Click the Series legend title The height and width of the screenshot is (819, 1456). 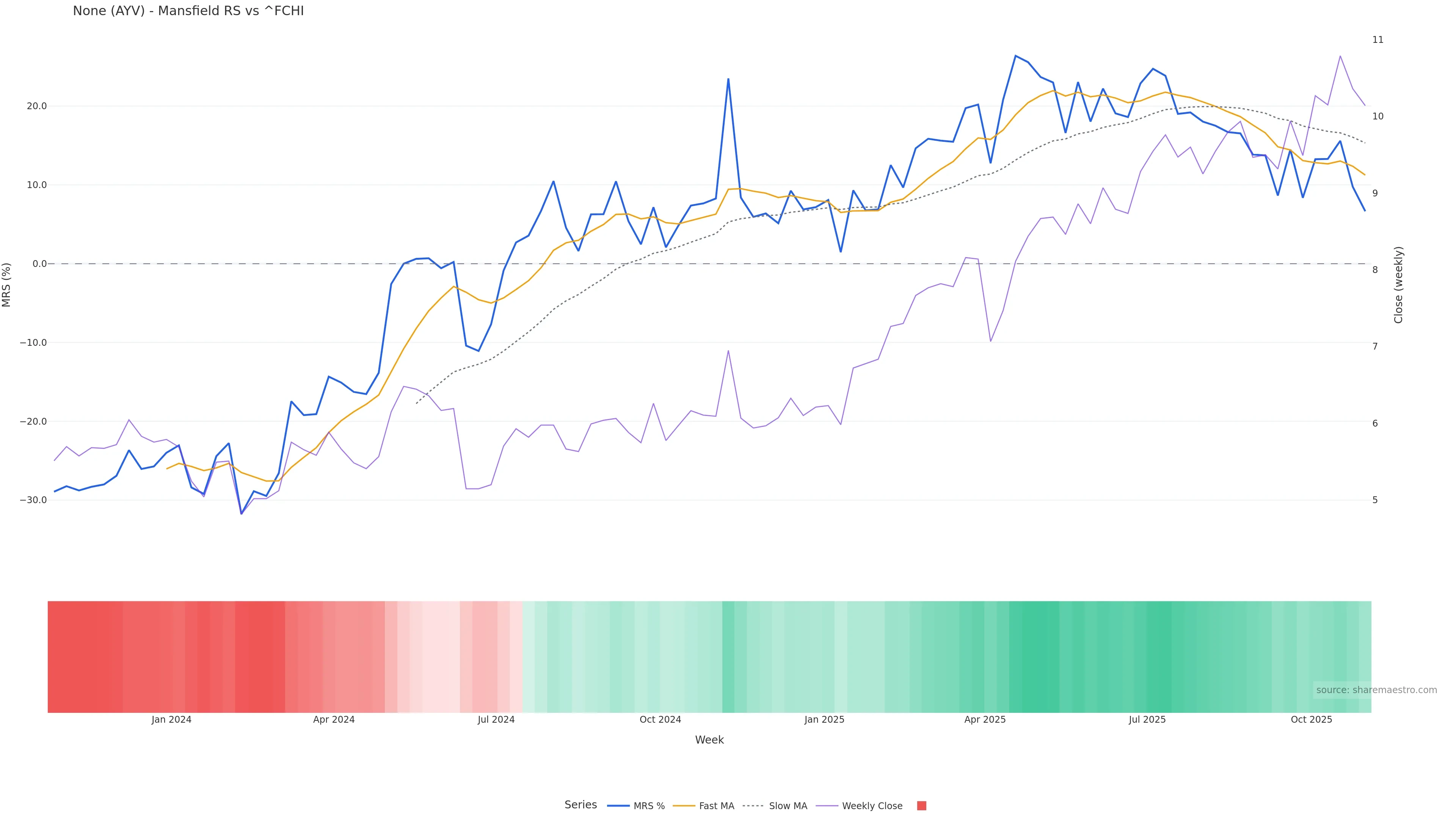581,805
